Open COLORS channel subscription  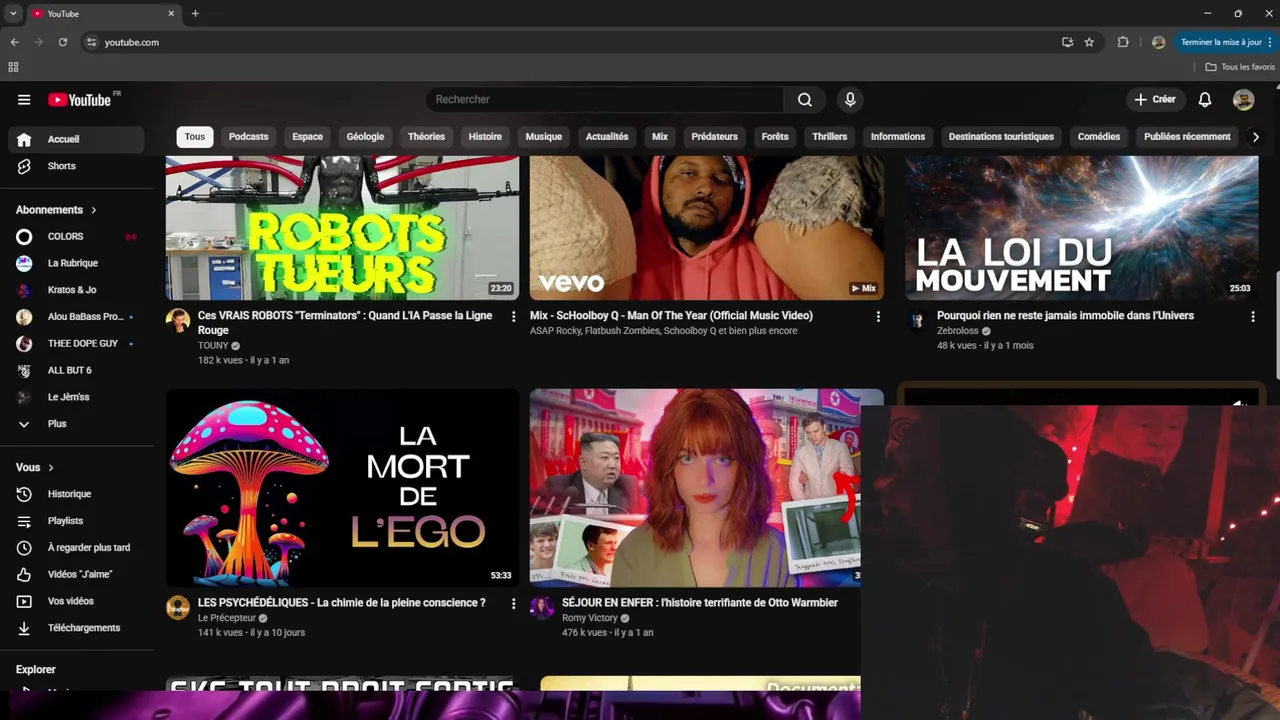pyautogui.click(x=75, y=236)
